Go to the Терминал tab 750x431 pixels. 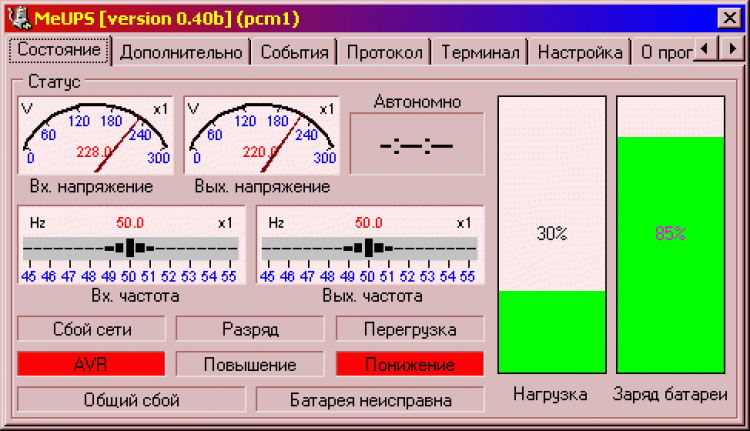pyautogui.click(x=480, y=52)
